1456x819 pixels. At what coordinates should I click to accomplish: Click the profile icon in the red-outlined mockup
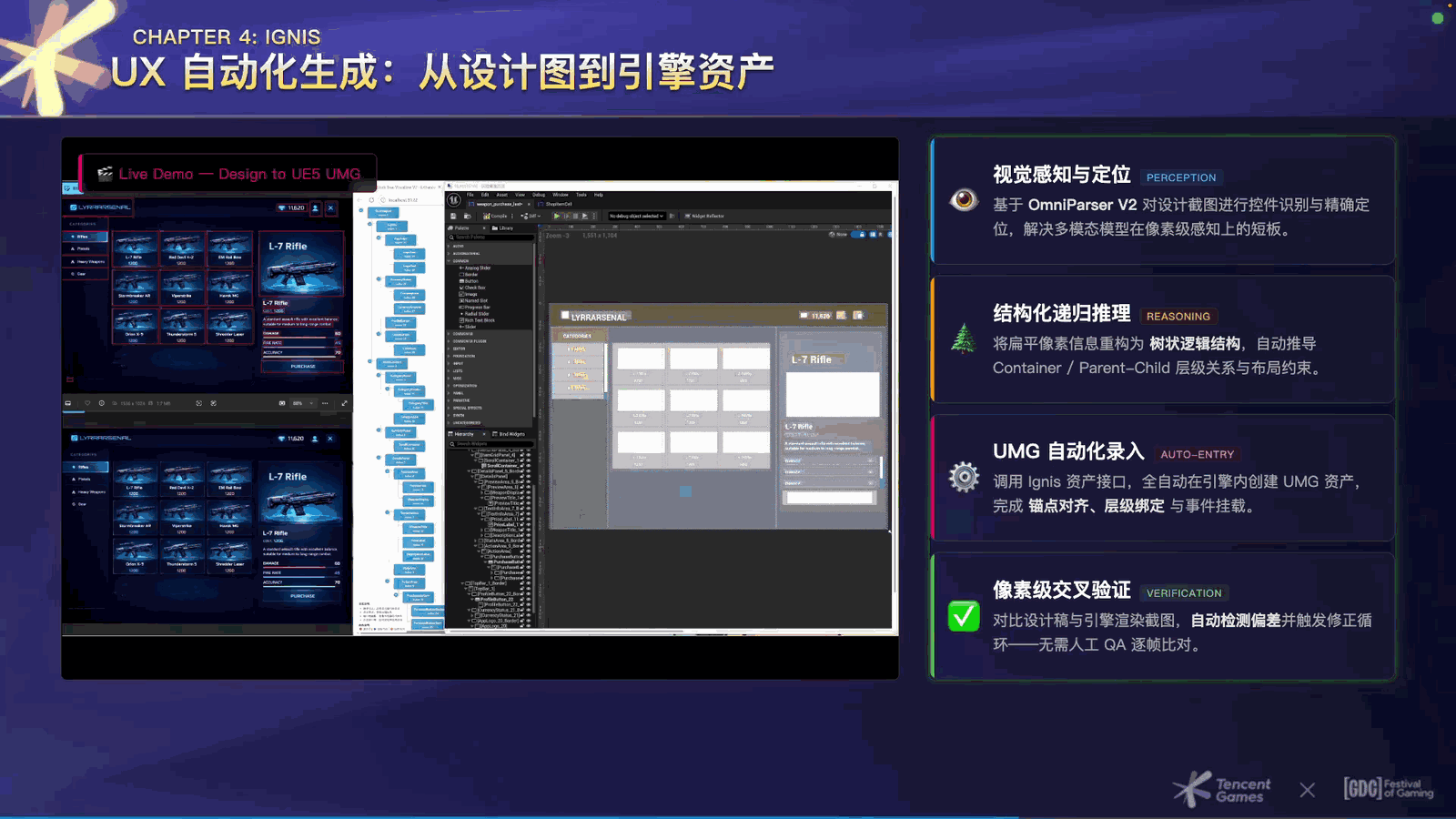316,207
